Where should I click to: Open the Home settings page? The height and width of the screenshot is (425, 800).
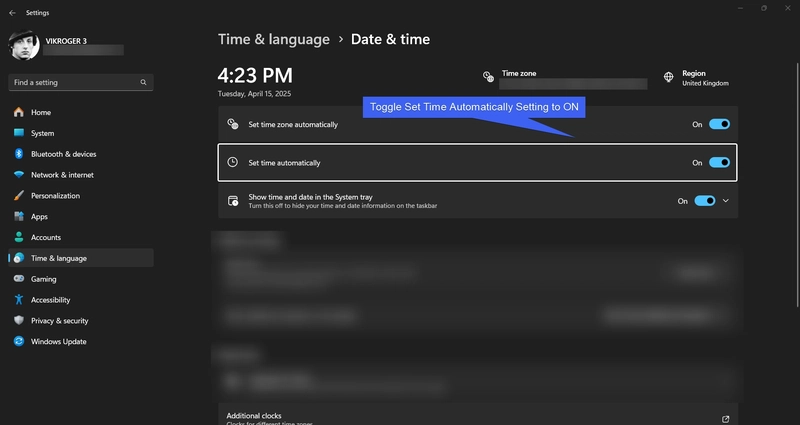click(40, 112)
